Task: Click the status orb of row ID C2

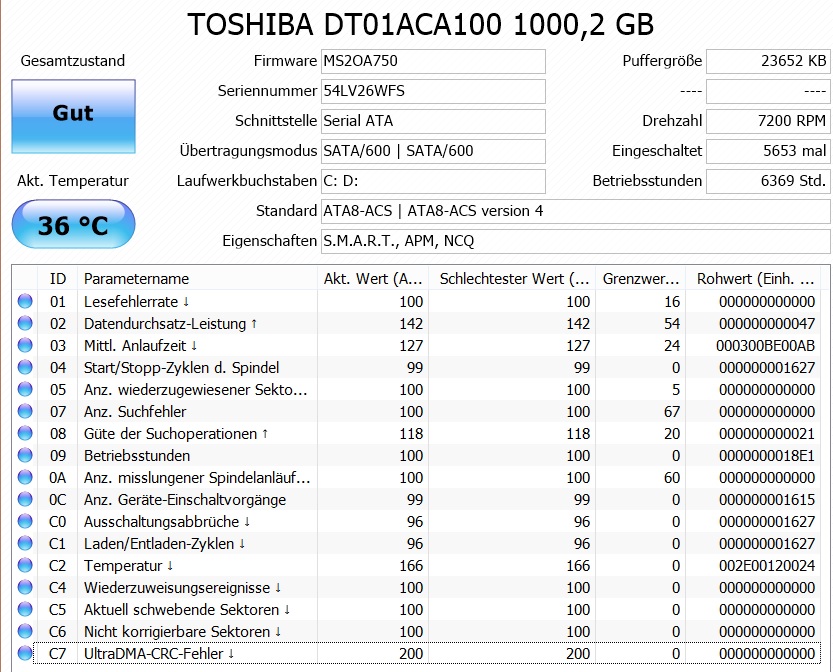Action: tap(25, 565)
